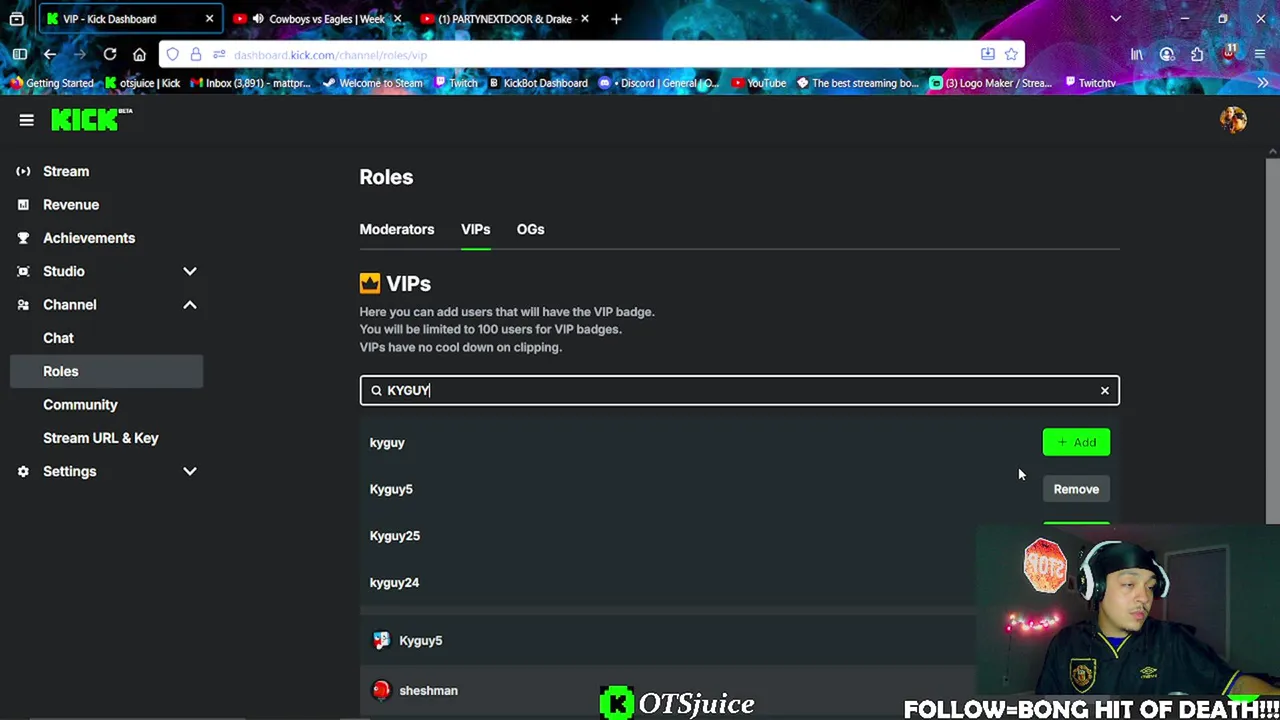Open the list all tabs dropdown

pos(1116,19)
